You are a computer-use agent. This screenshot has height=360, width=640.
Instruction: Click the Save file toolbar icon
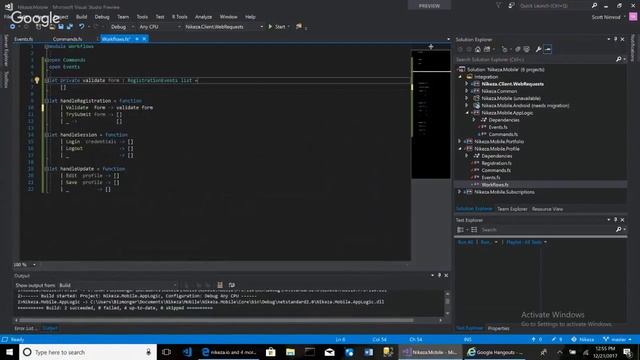pos(61,27)
